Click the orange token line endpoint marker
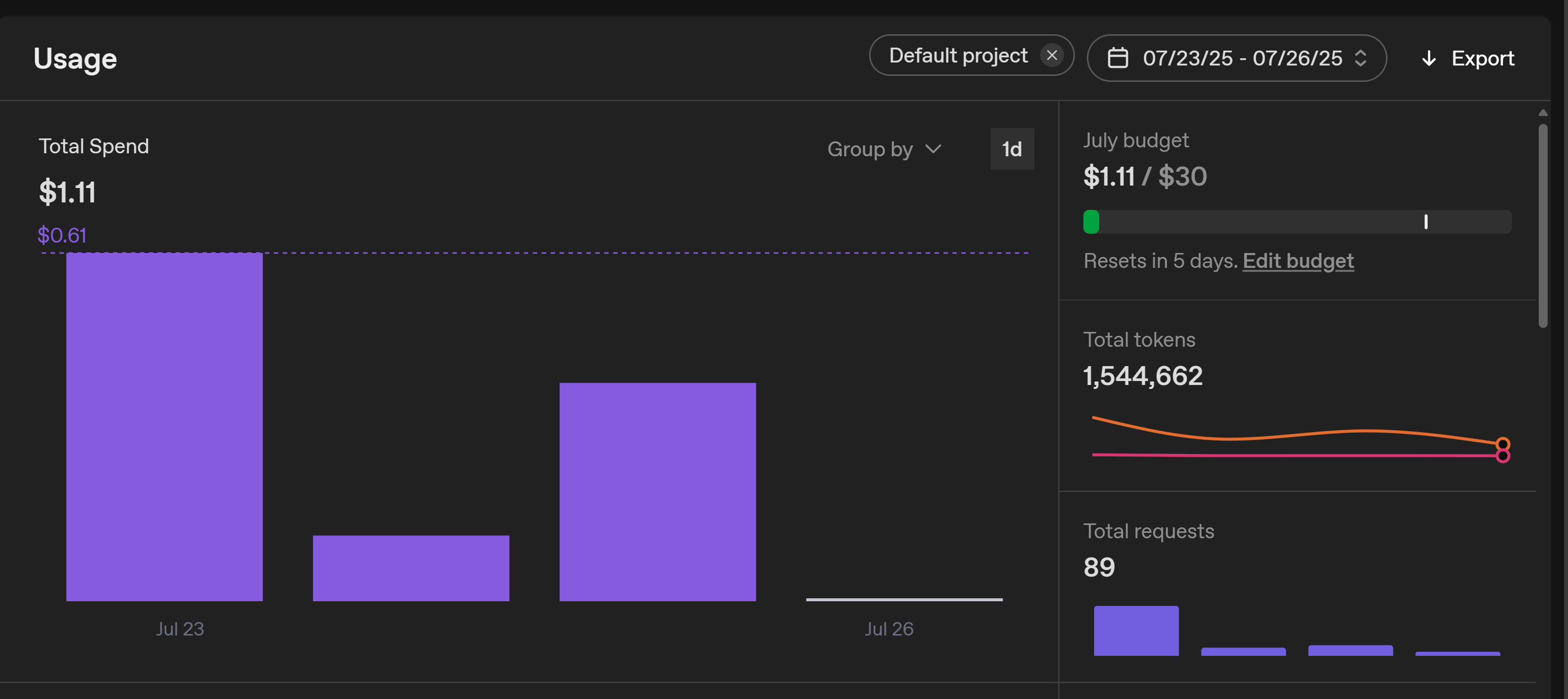 tap(1502, 444)
